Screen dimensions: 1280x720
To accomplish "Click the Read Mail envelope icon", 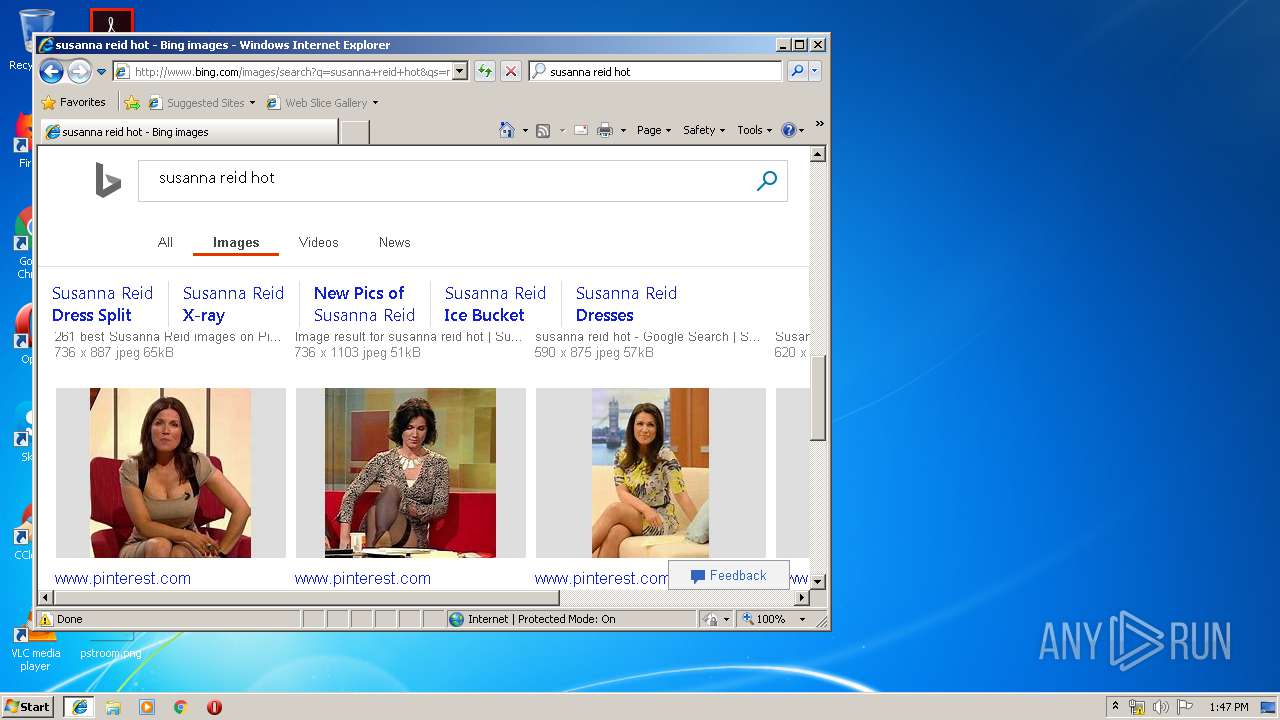I will point(580,130).
